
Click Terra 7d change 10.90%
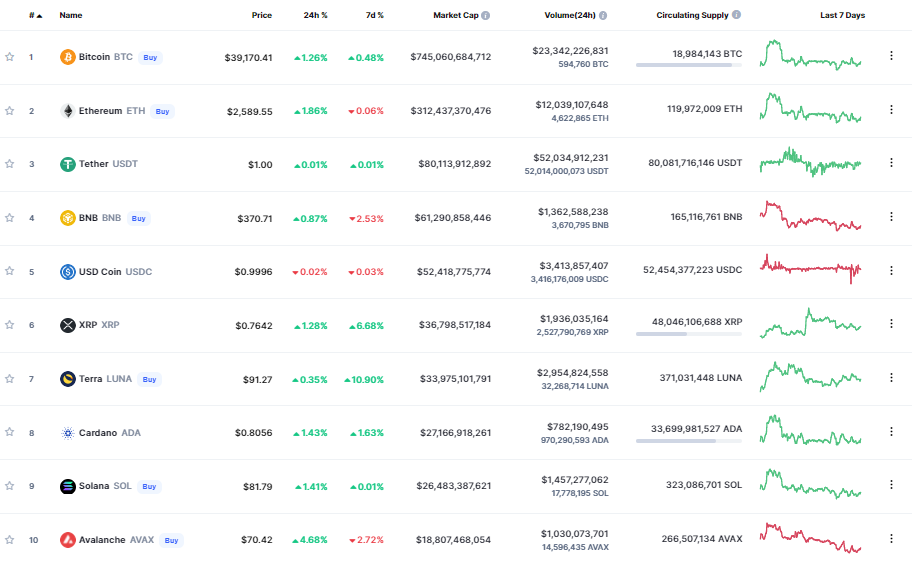coord(364,380)
